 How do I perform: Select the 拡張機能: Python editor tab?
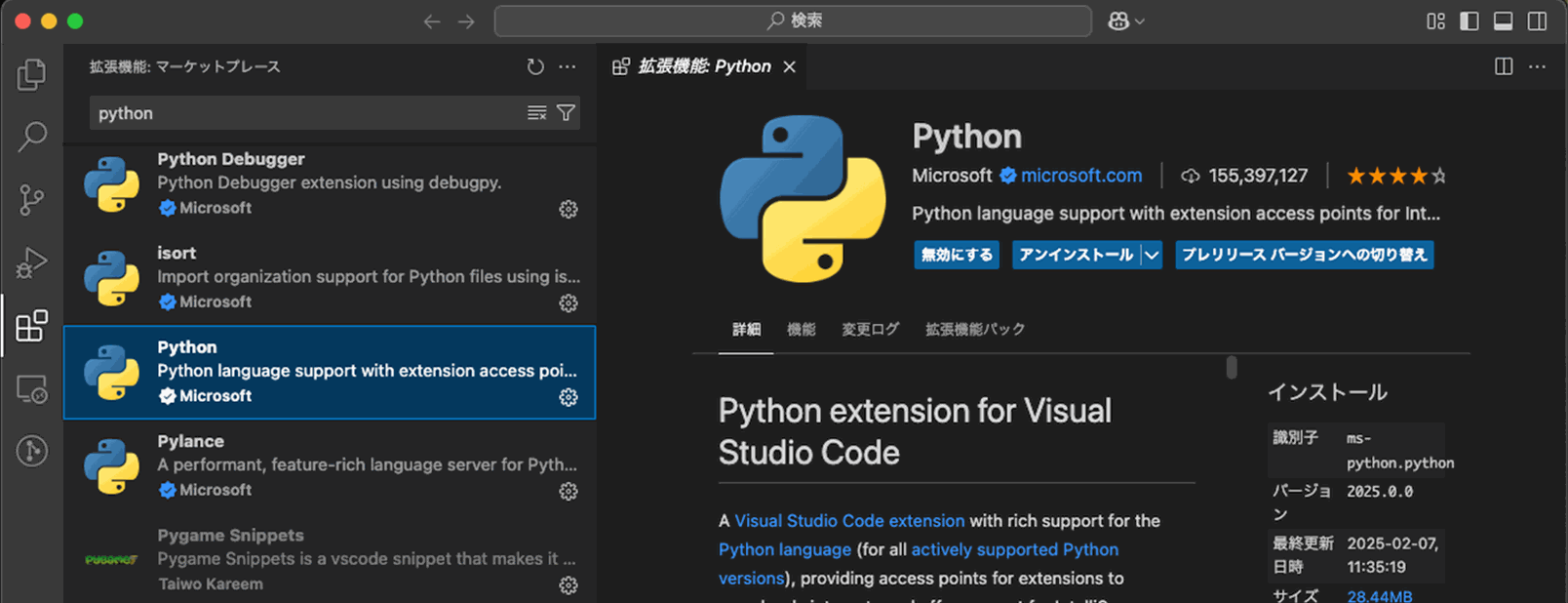(x=703, y=66)
